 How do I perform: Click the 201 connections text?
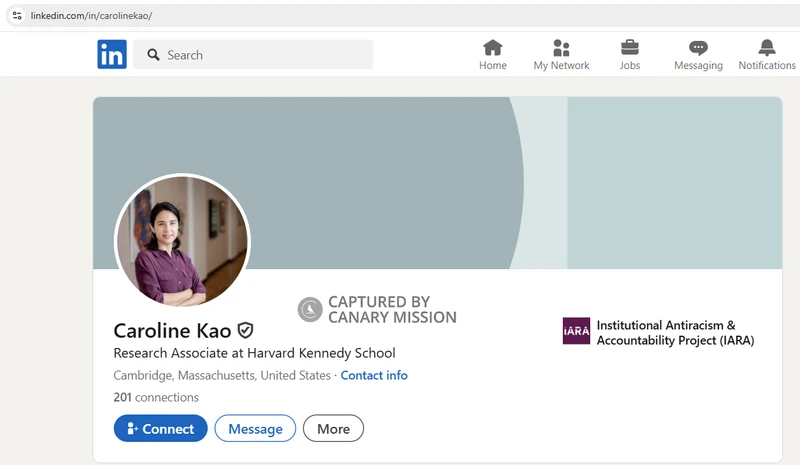click(x=156, y=397)
